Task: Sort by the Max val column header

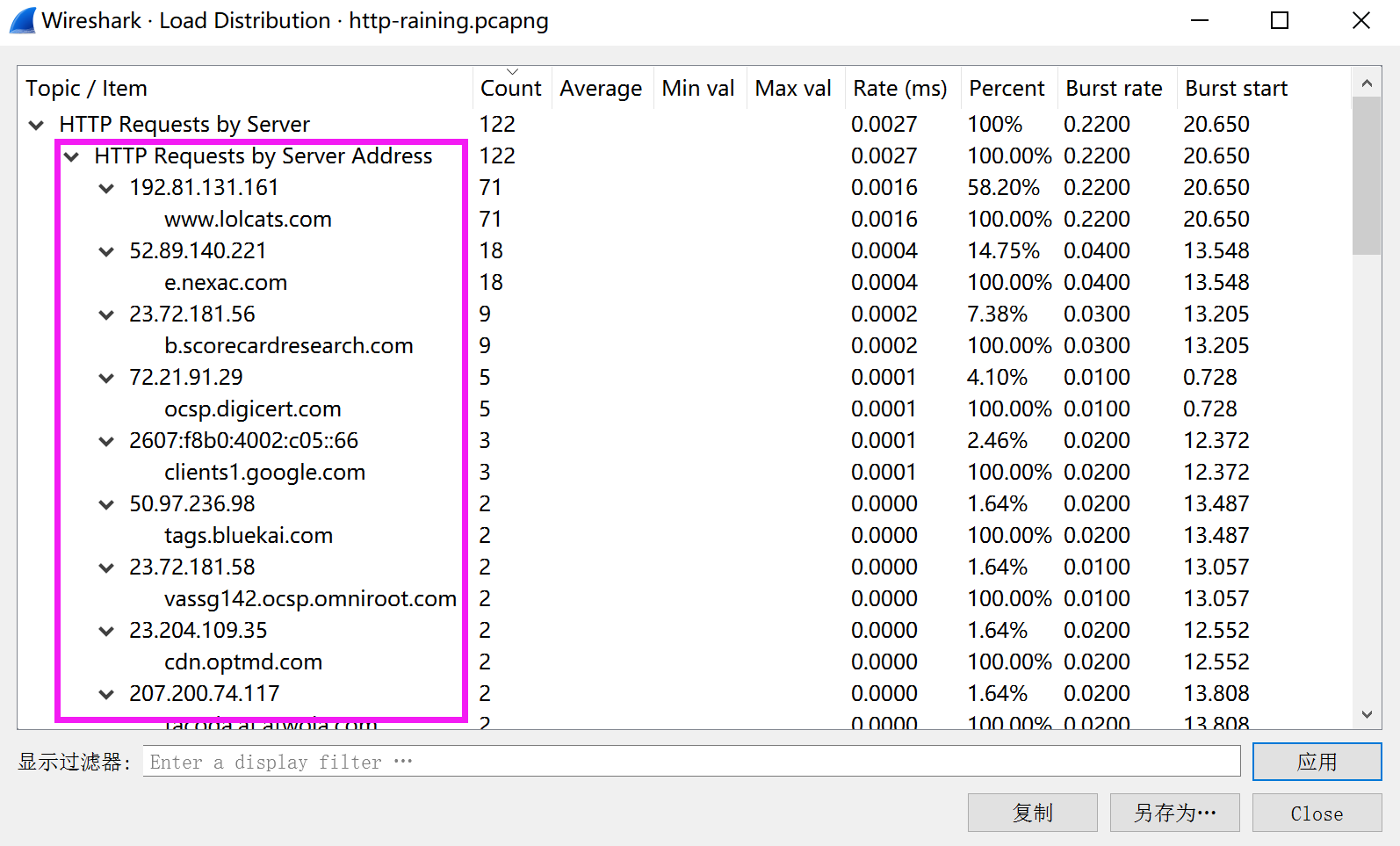Action: tap(796, 88)
